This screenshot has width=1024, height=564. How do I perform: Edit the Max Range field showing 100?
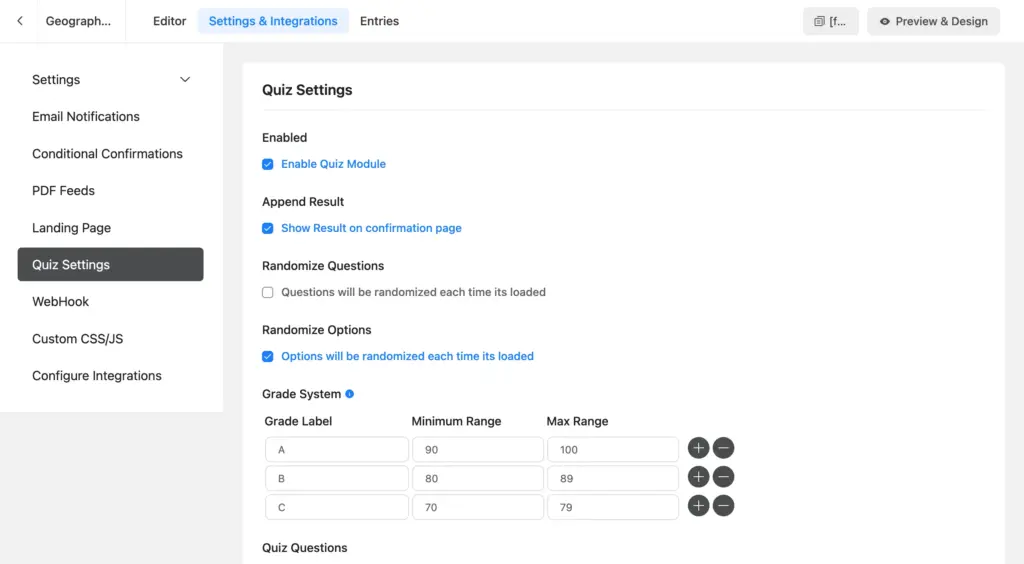(x=613, y=449)
